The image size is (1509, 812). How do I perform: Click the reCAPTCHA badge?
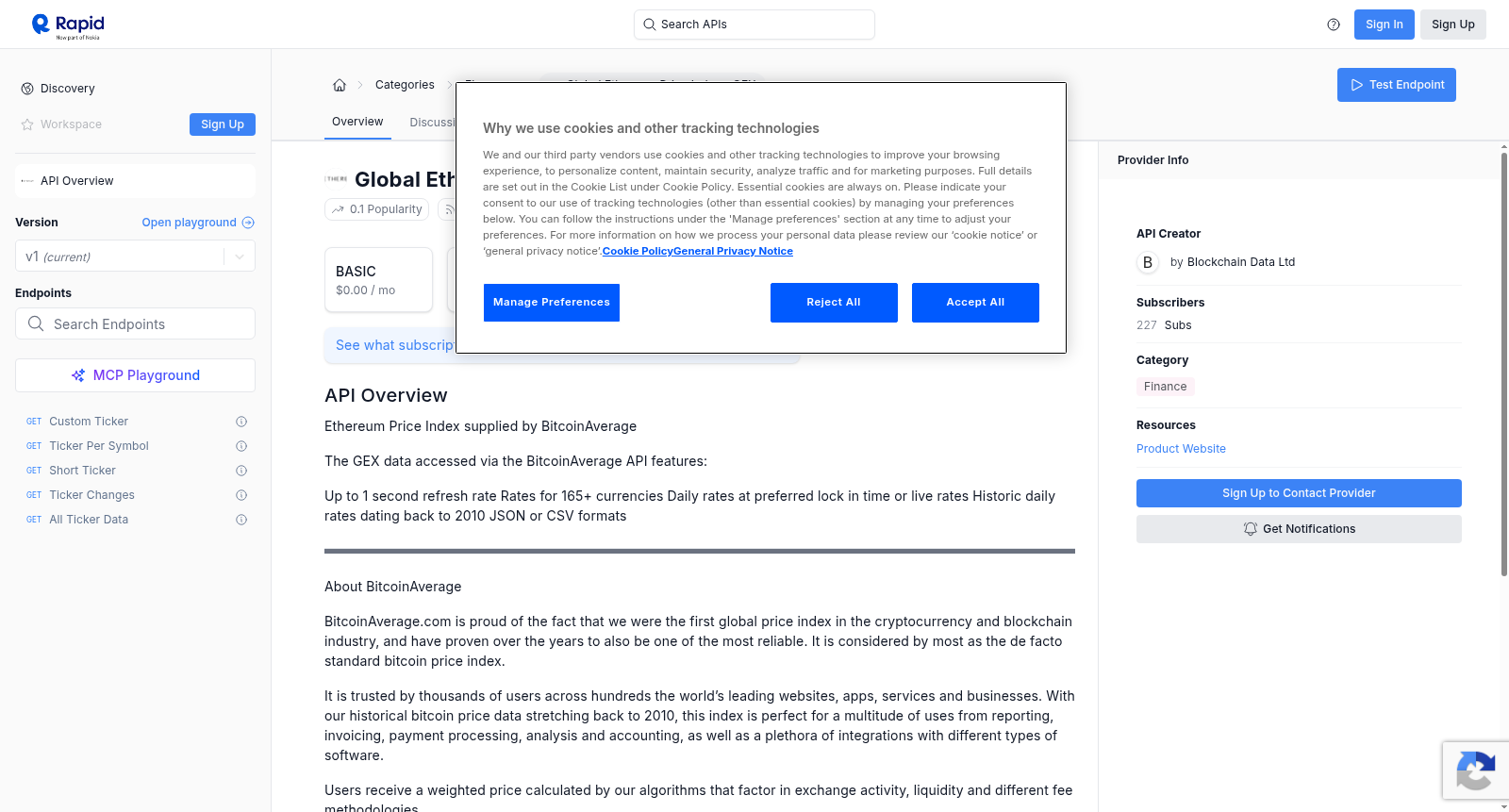[1475, 771]
